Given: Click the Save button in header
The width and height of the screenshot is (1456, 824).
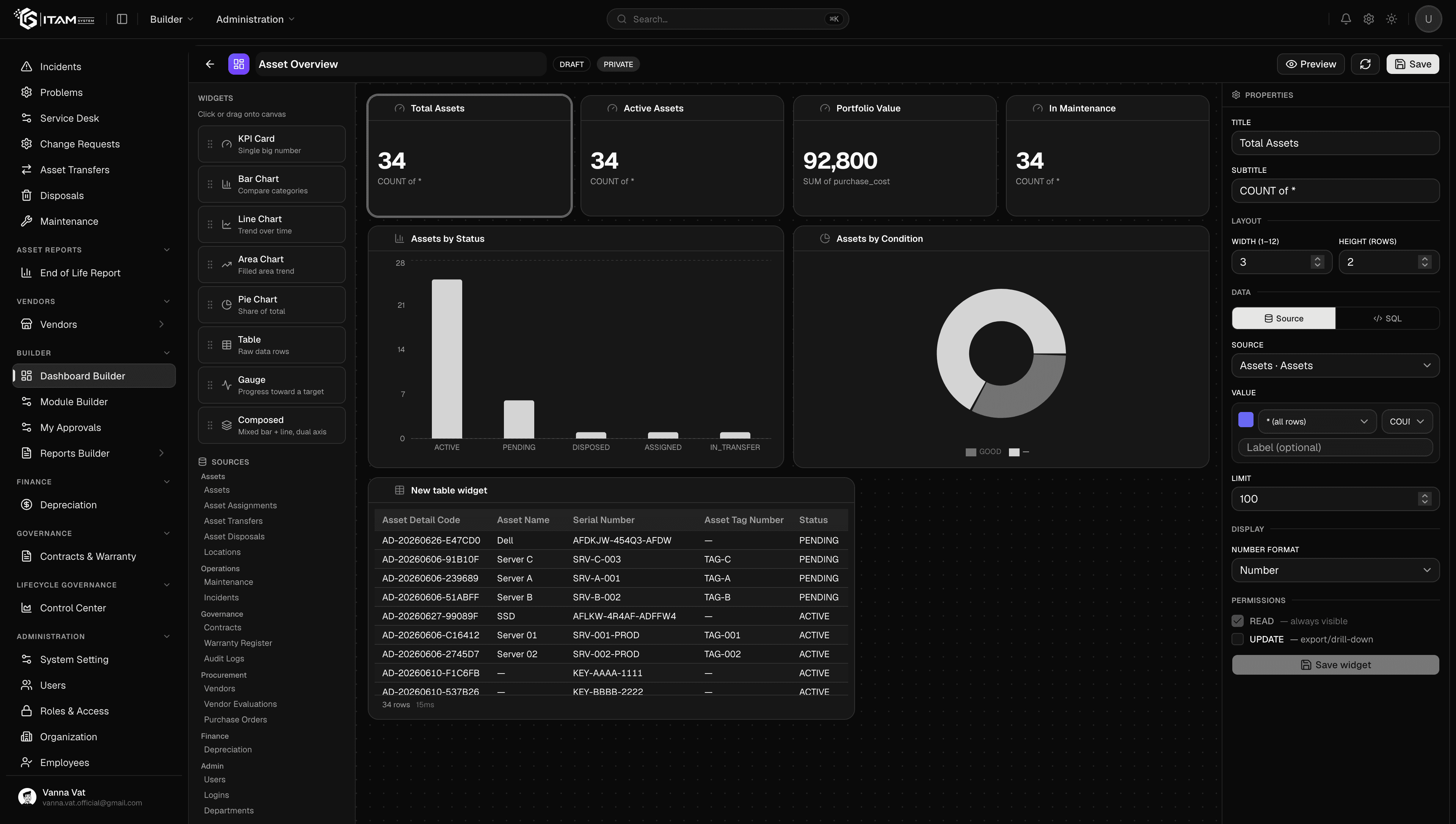Looking at the screenshot, I should coord(1412,64).
